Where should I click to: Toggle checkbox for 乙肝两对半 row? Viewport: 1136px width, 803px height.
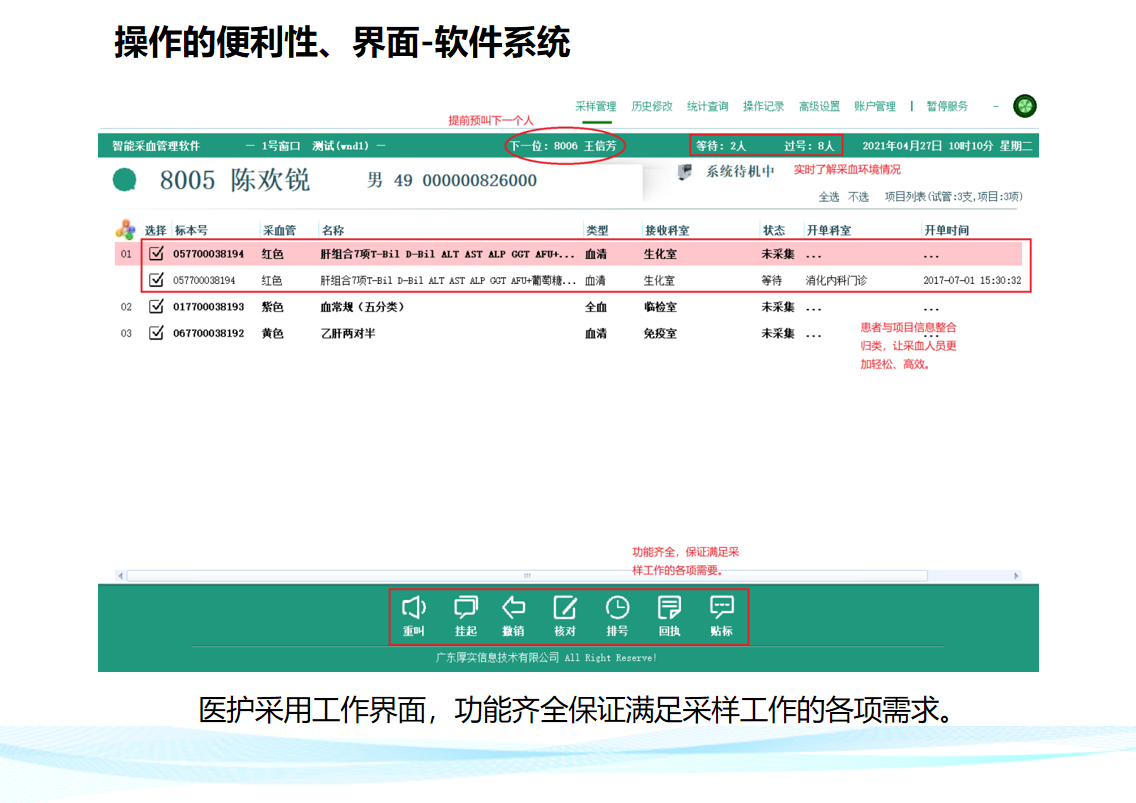(x=156, y=333)
